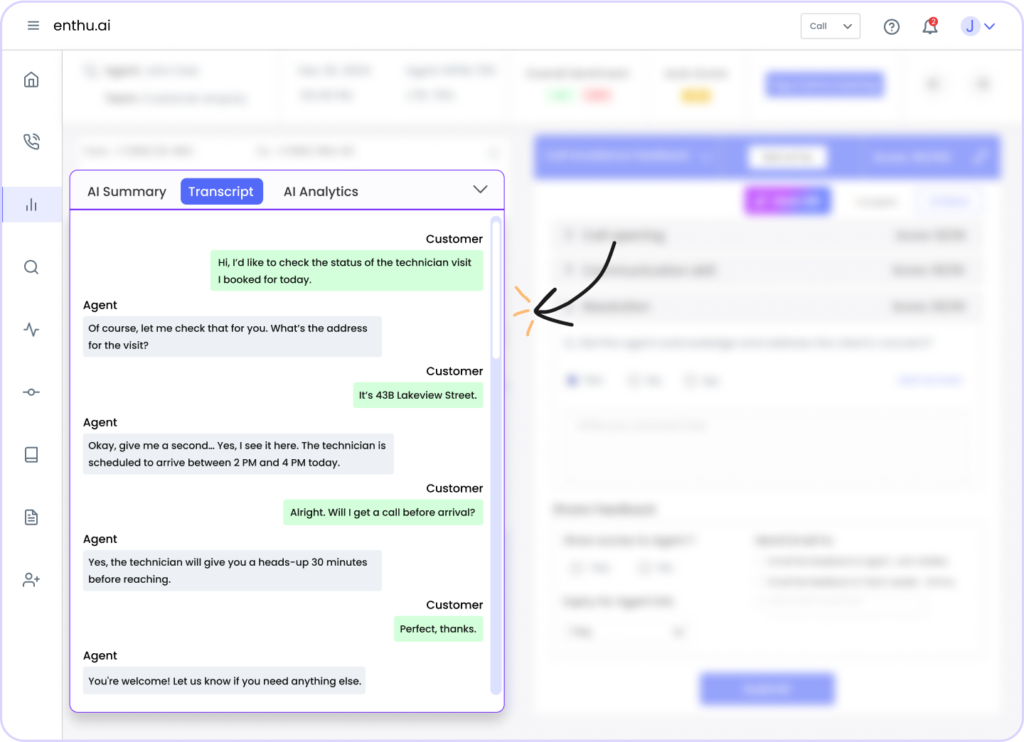The height and width of the screenshot is (742, 1024).
Task: Open the Analytics bar-chart icon
Action: pos(31,204)
